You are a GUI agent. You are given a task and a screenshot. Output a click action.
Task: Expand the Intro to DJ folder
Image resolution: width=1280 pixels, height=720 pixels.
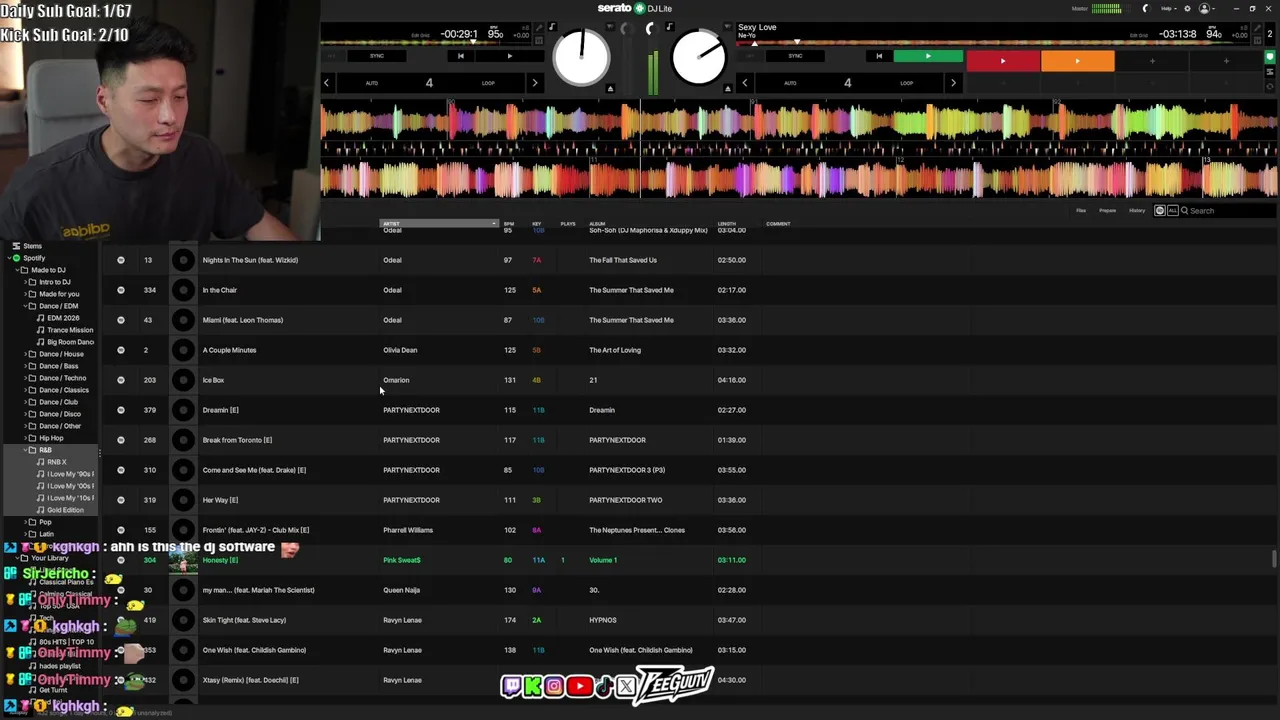[27, 282]
